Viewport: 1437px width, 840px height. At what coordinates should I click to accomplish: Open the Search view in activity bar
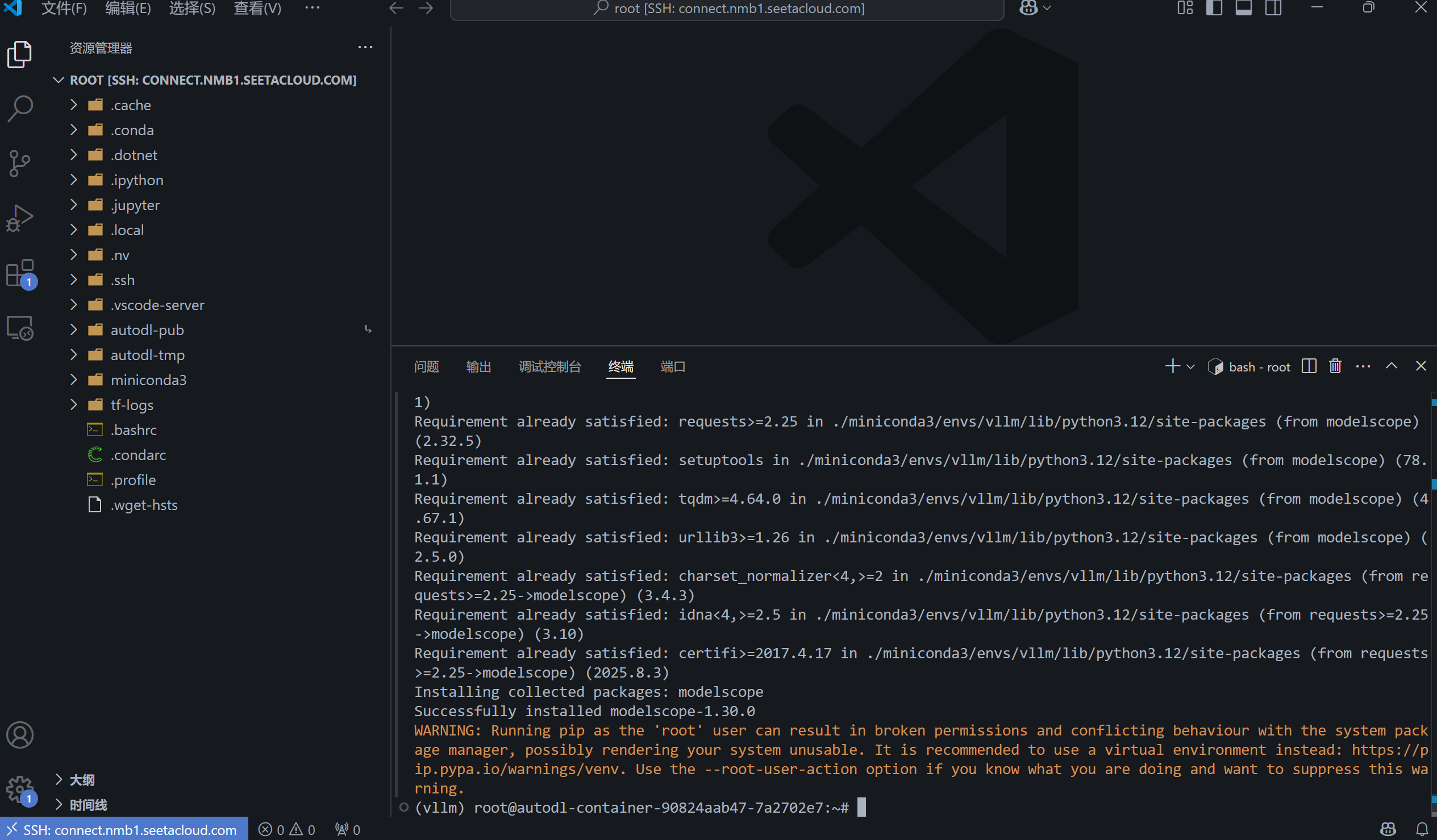tap(20, 108)
